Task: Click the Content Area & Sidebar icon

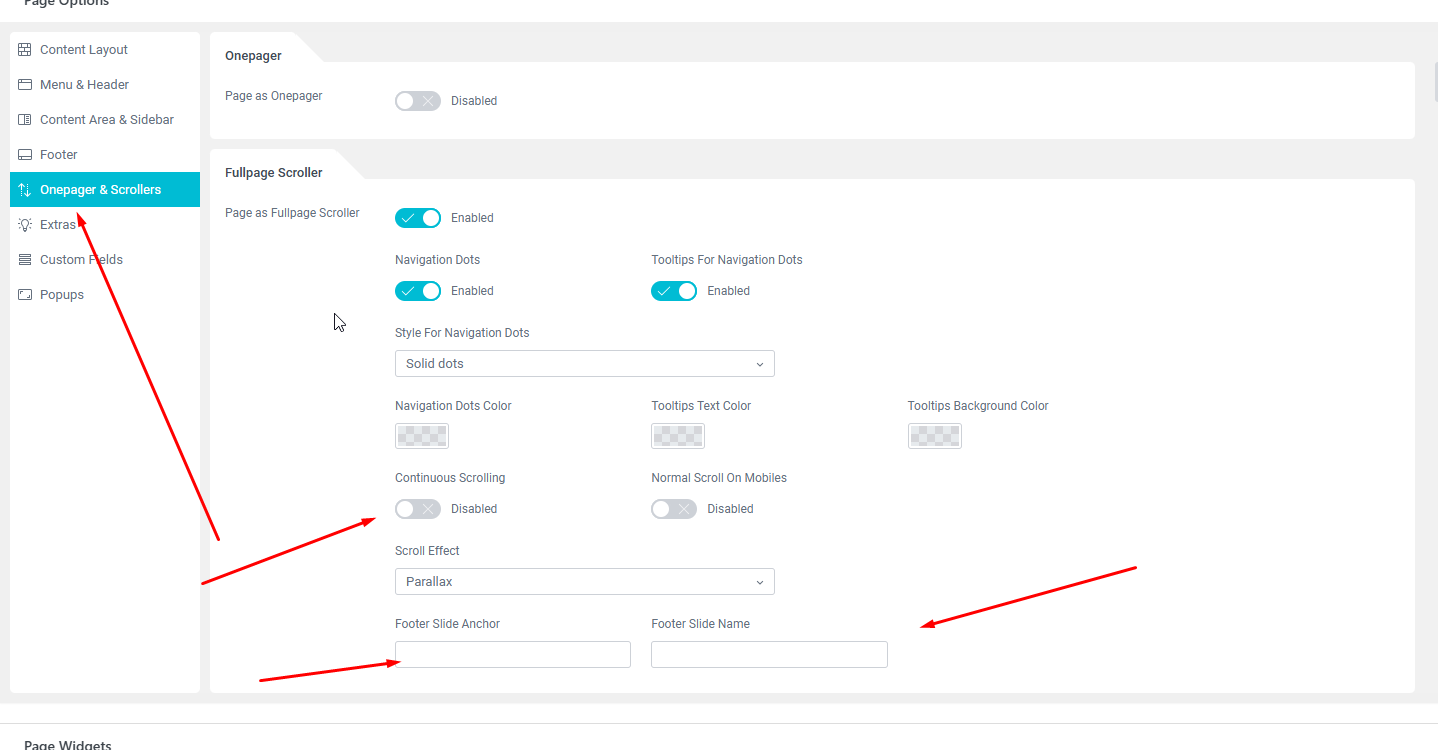Action: click(25, 120)
